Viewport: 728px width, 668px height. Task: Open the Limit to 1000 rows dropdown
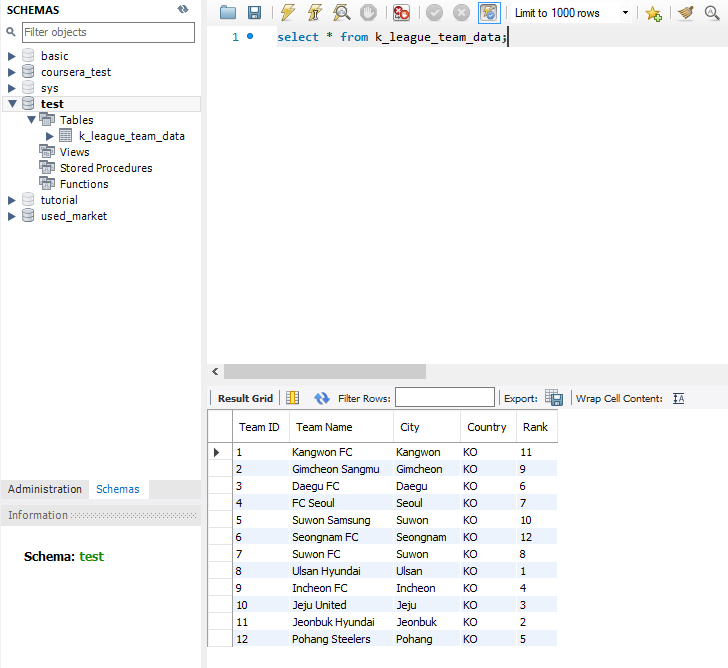coord(625,13)
